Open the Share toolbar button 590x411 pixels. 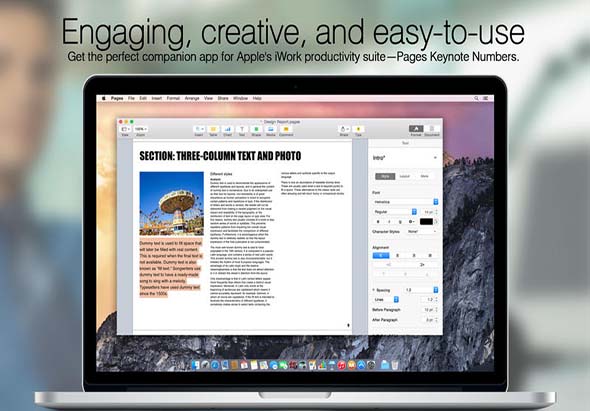[344, 129]
